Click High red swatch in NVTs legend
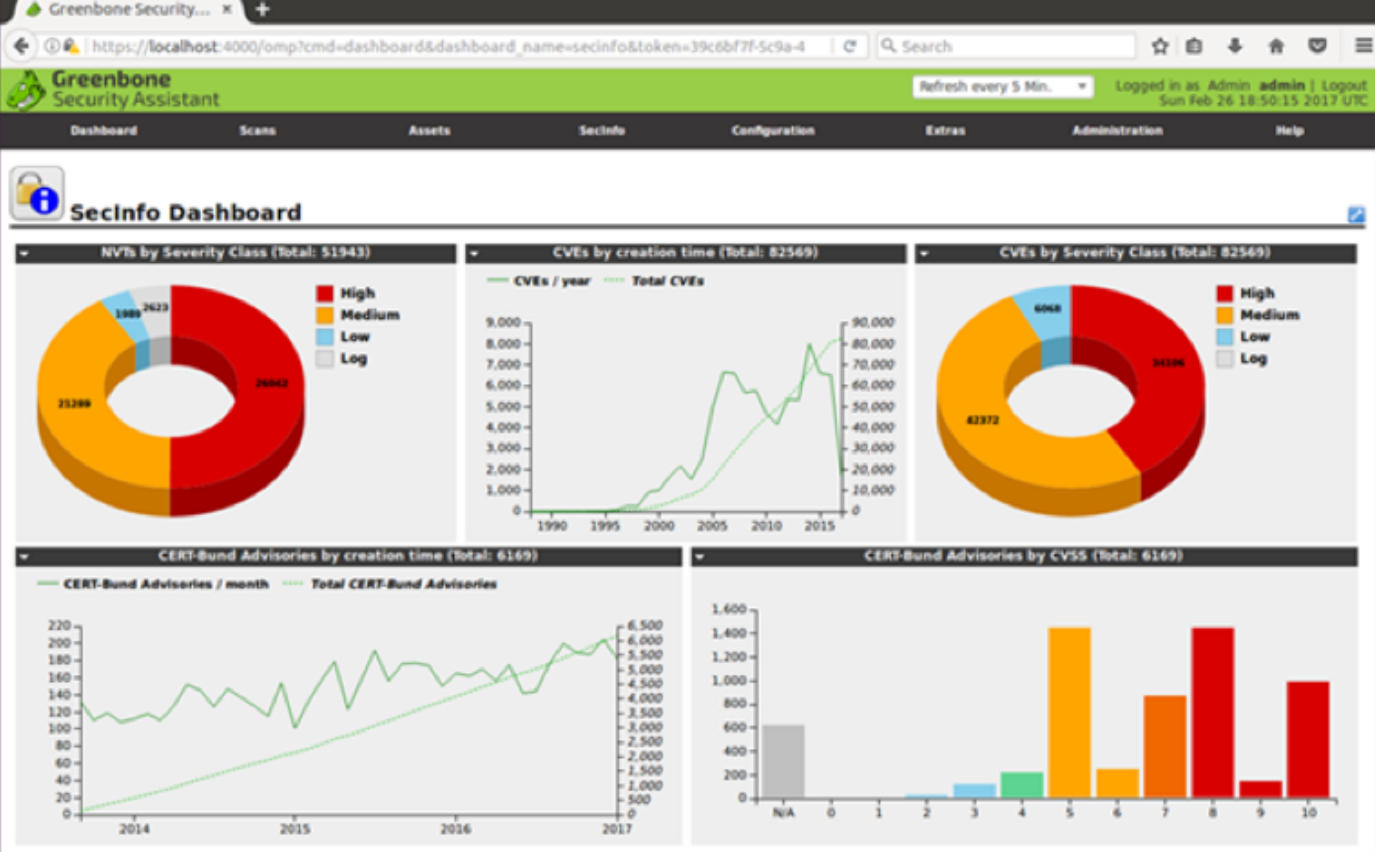Screen dimensions: 1375x852 [325, 293]
